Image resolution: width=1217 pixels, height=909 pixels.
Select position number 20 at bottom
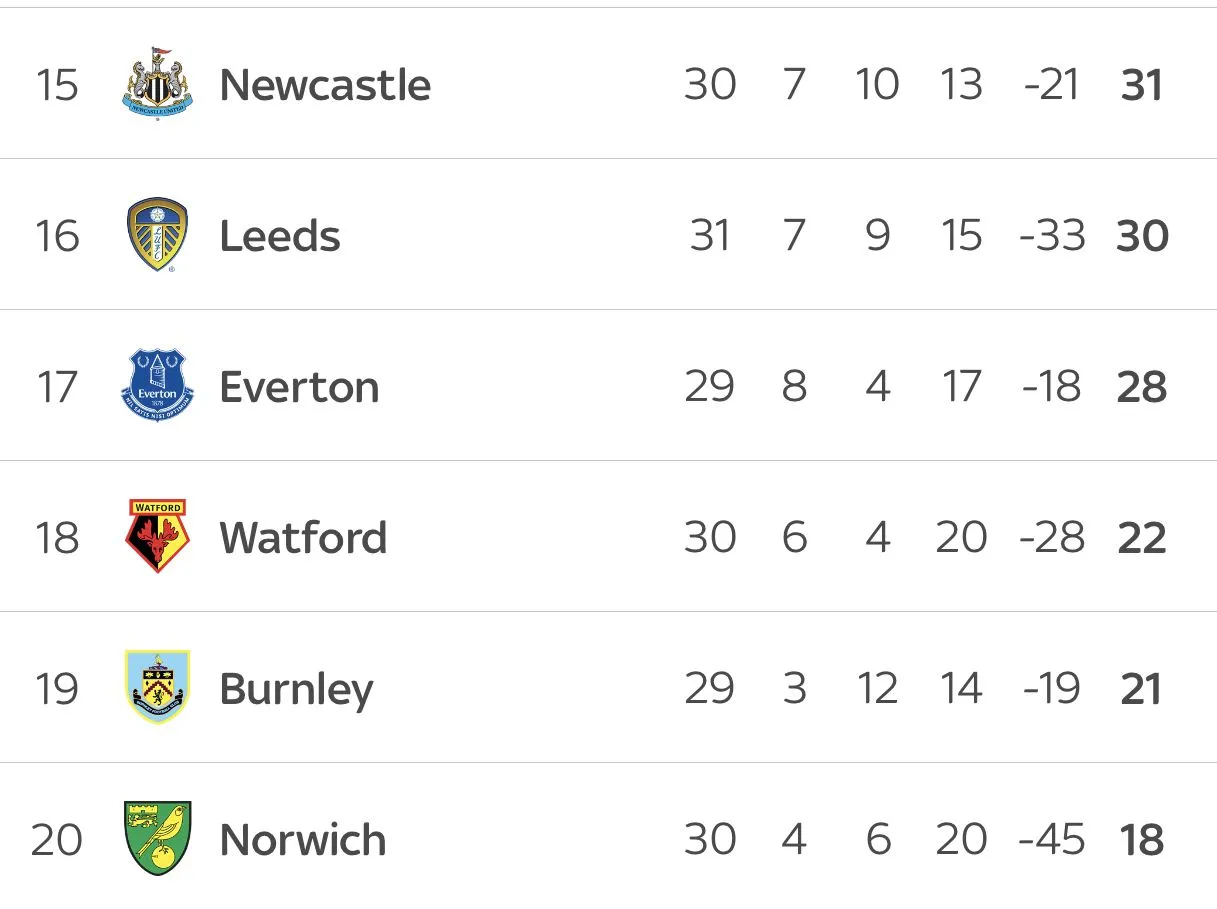pyautogui.click(x=56, y=840)
